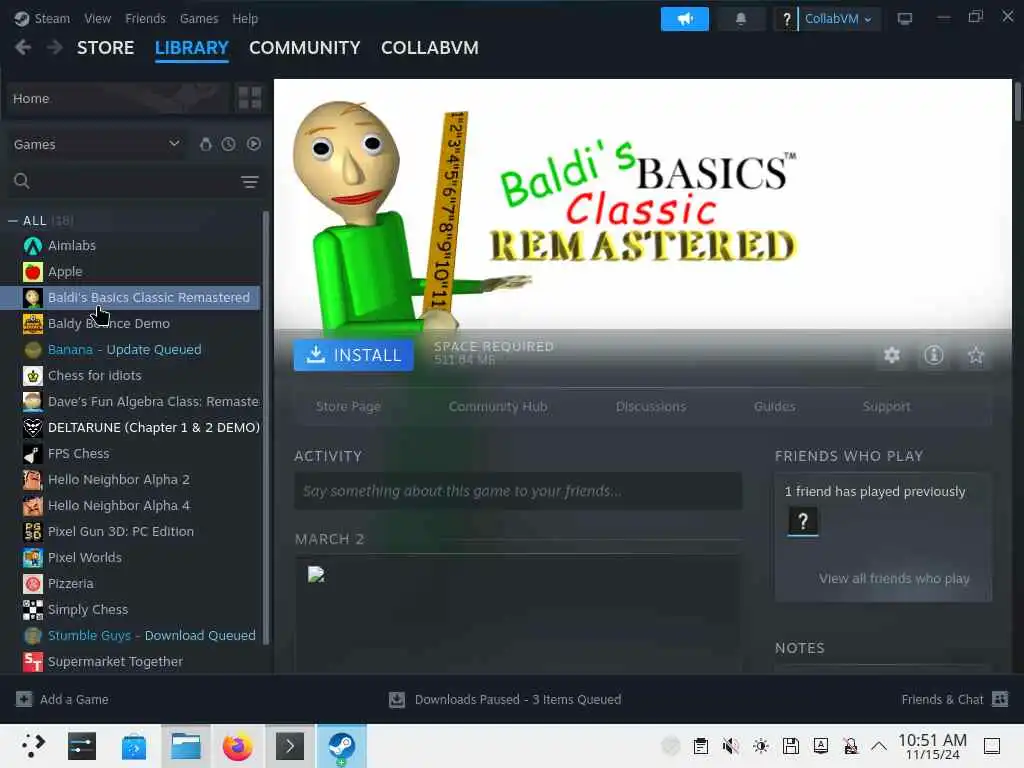Screen dimensions: 1024x768
Task: Select Chess for idiots
Action: [x=131, y=376]
